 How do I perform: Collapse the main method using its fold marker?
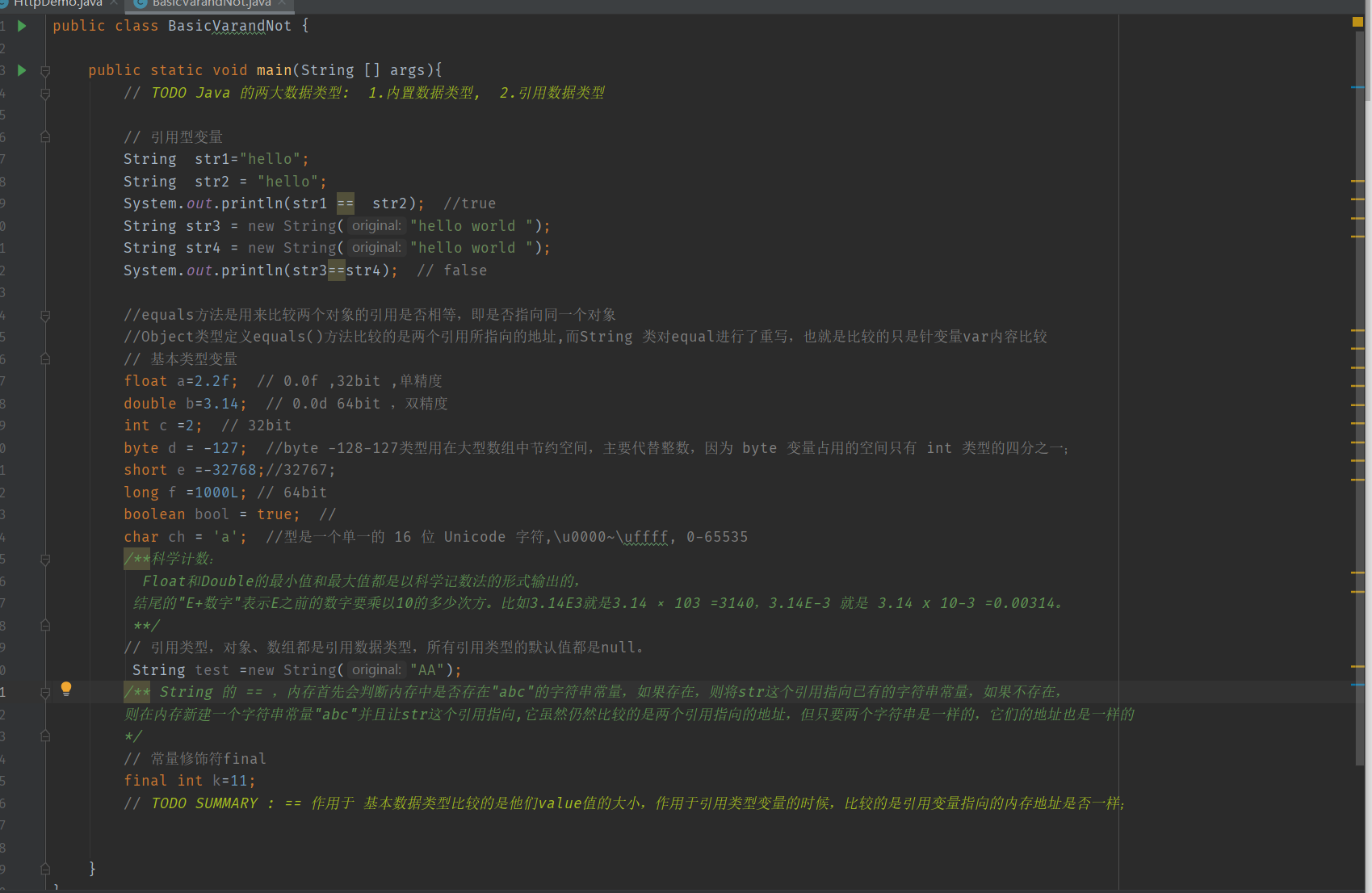45,71
